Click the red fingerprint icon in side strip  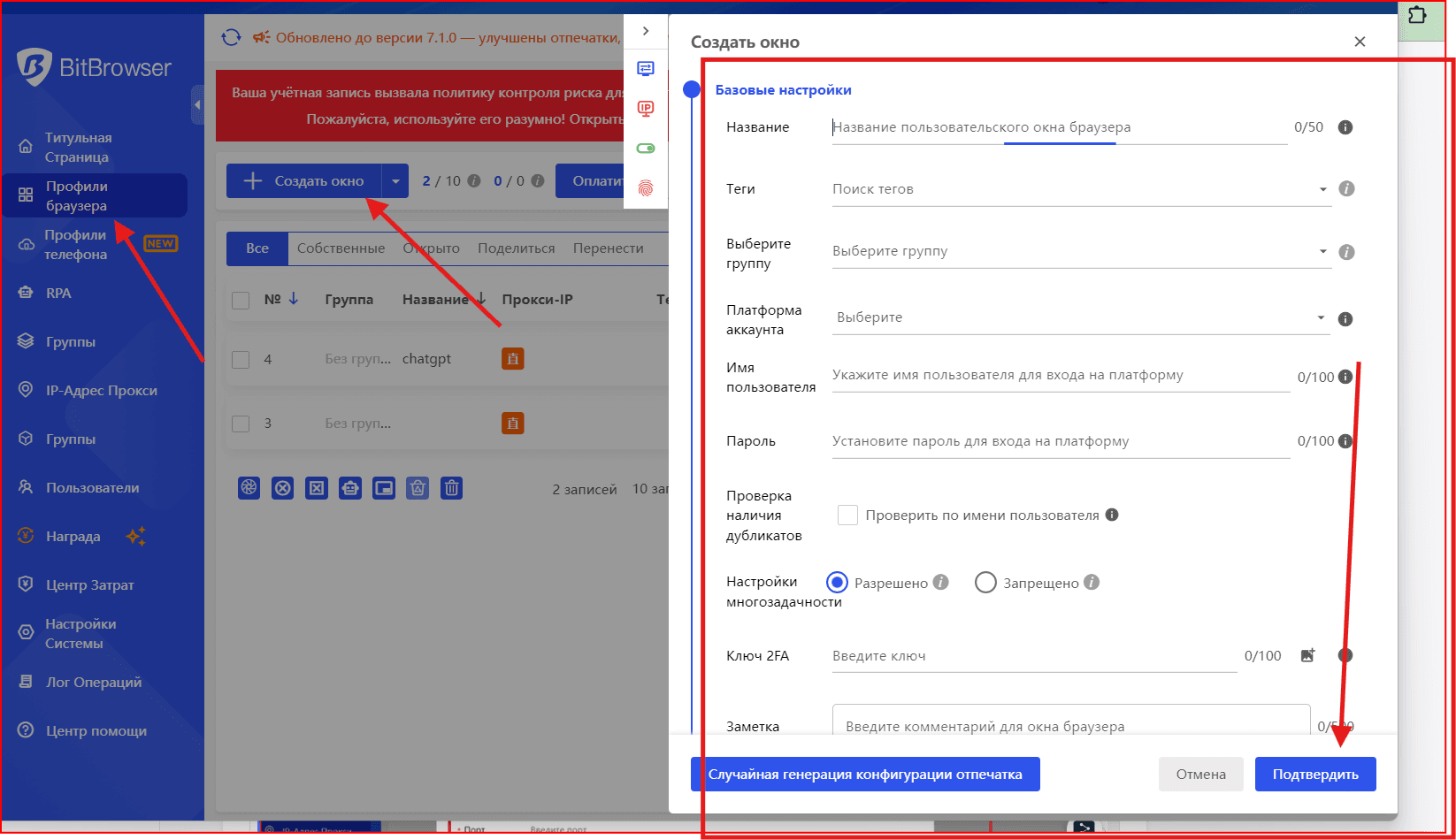(646, 187)
